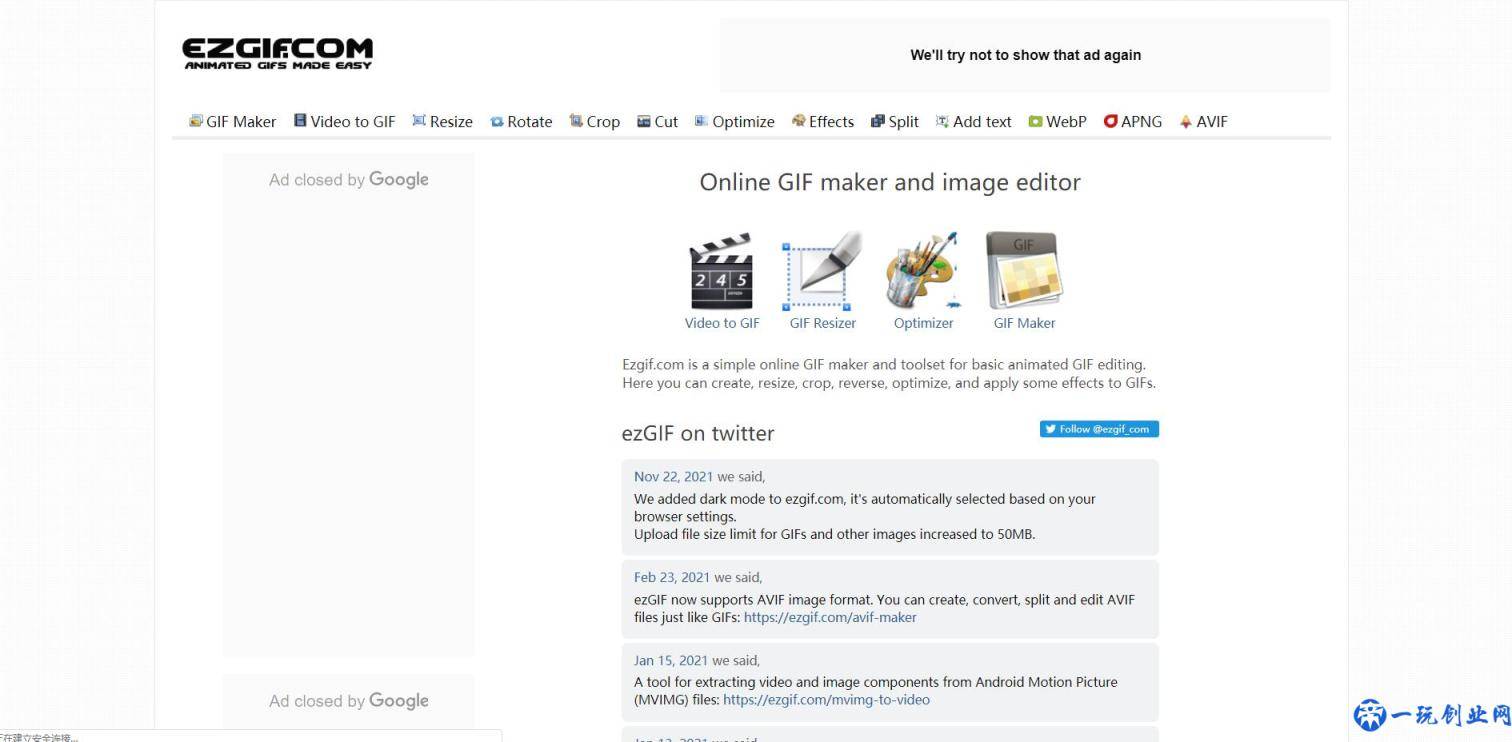Open the Crop tool menu item
Viewport: 1512px width, 742px height.
pos(594,121)
